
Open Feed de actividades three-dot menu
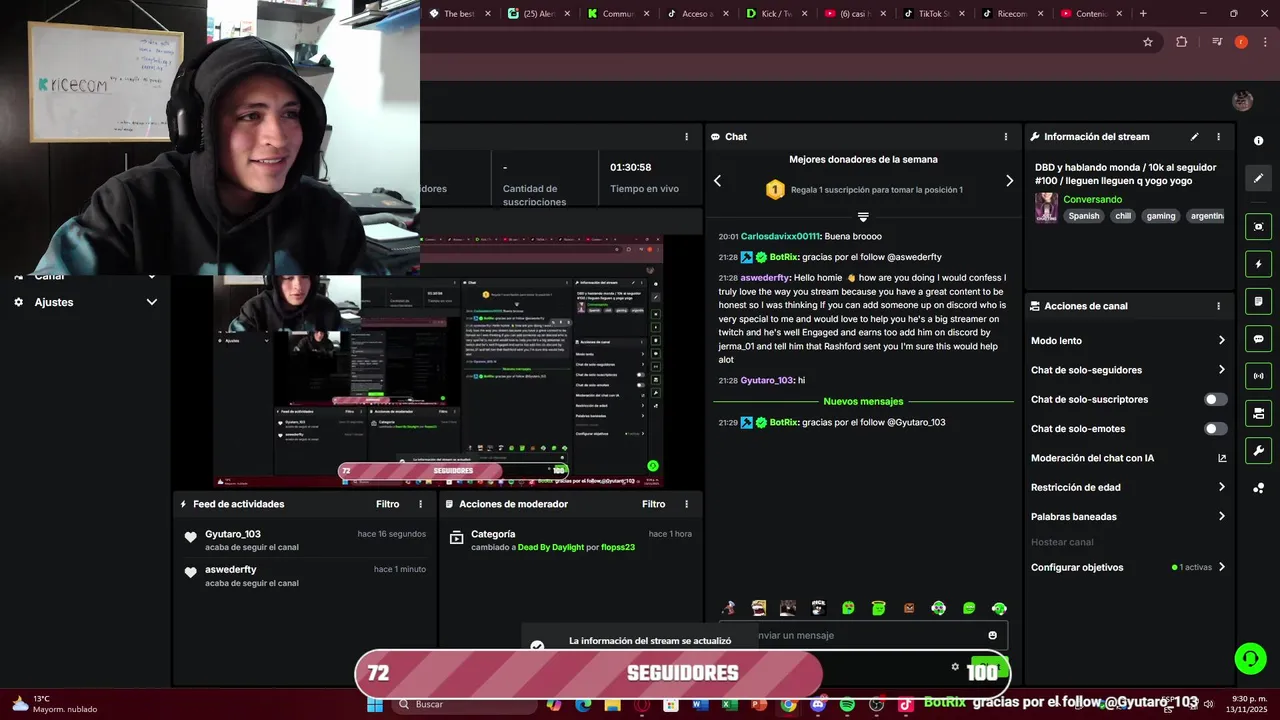click(x=420, y=504)
